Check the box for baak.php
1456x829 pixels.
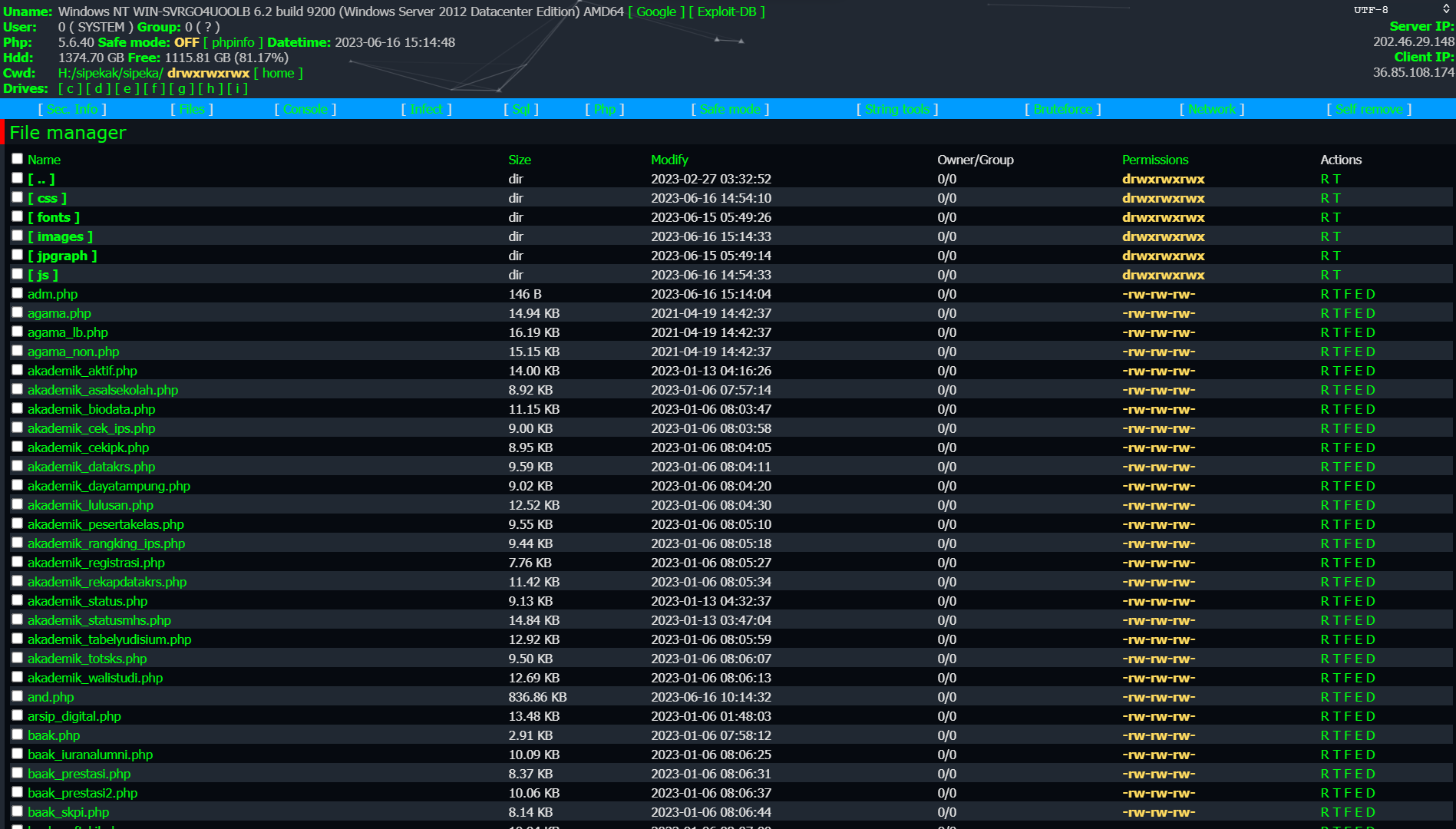(17, 735)
